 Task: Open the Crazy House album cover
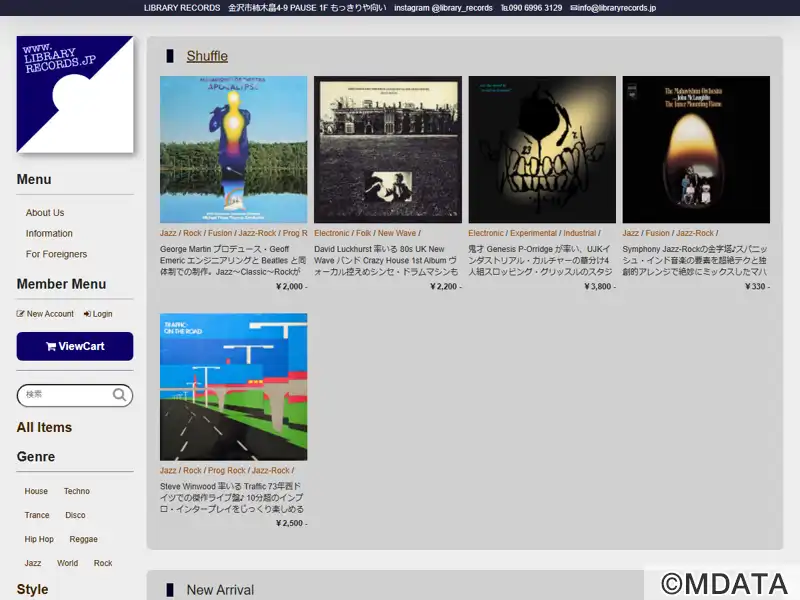pyautogui.click(x=388, y=149)
